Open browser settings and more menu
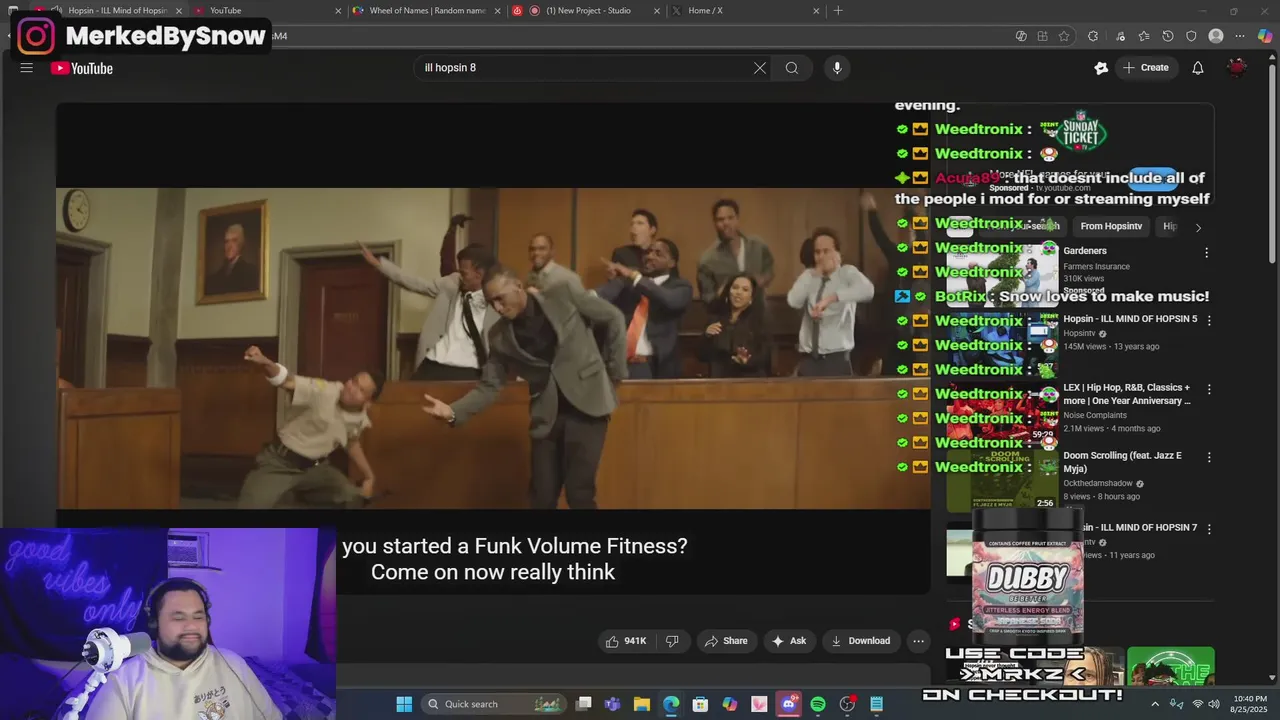 (1240, 36)
